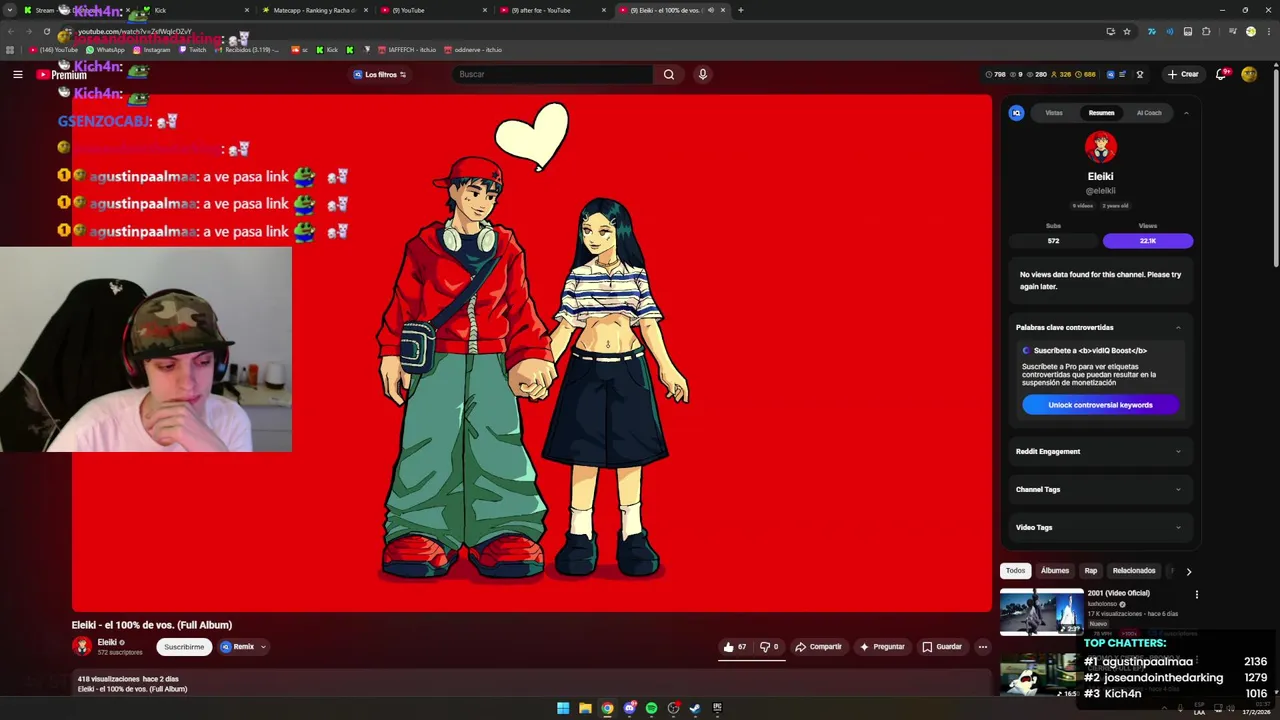The height and width of the screenshot is (720, 1280).
Task: Reload the page in the browser
Action: pyautogui.click(x=46, y=31)
